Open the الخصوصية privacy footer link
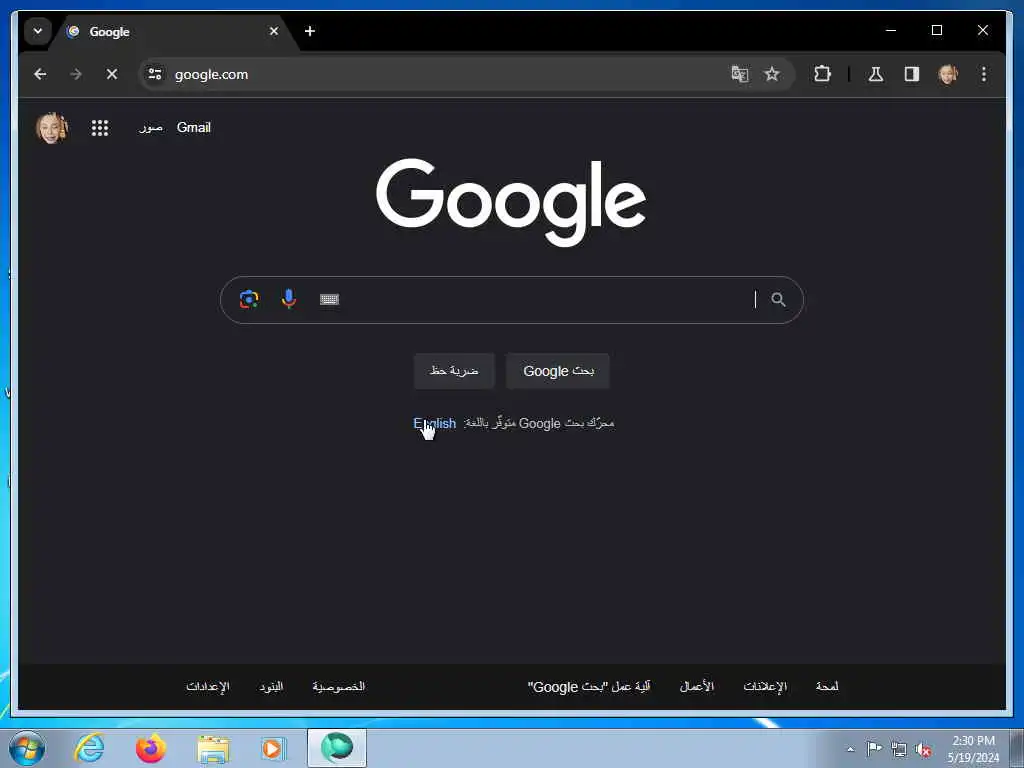Viewport: 1024px width, 768px height. click(338, 686)
